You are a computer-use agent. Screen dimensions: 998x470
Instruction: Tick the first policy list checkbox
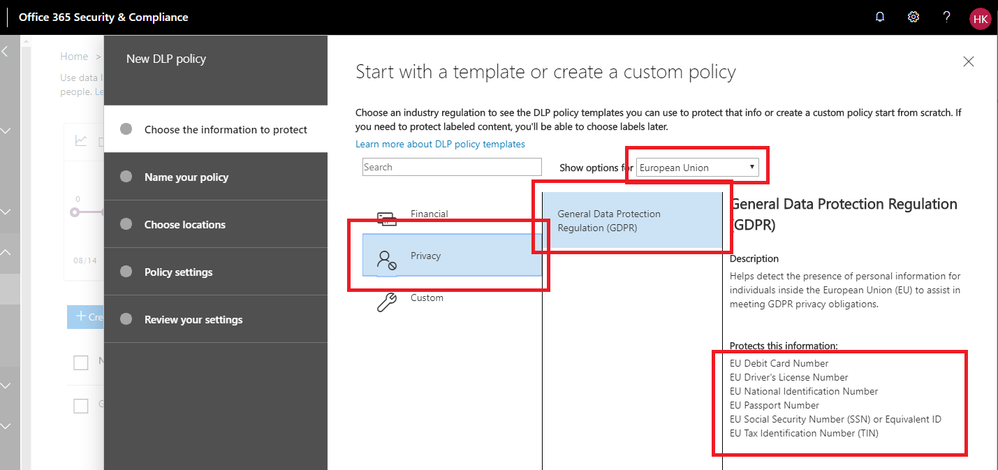81,363
